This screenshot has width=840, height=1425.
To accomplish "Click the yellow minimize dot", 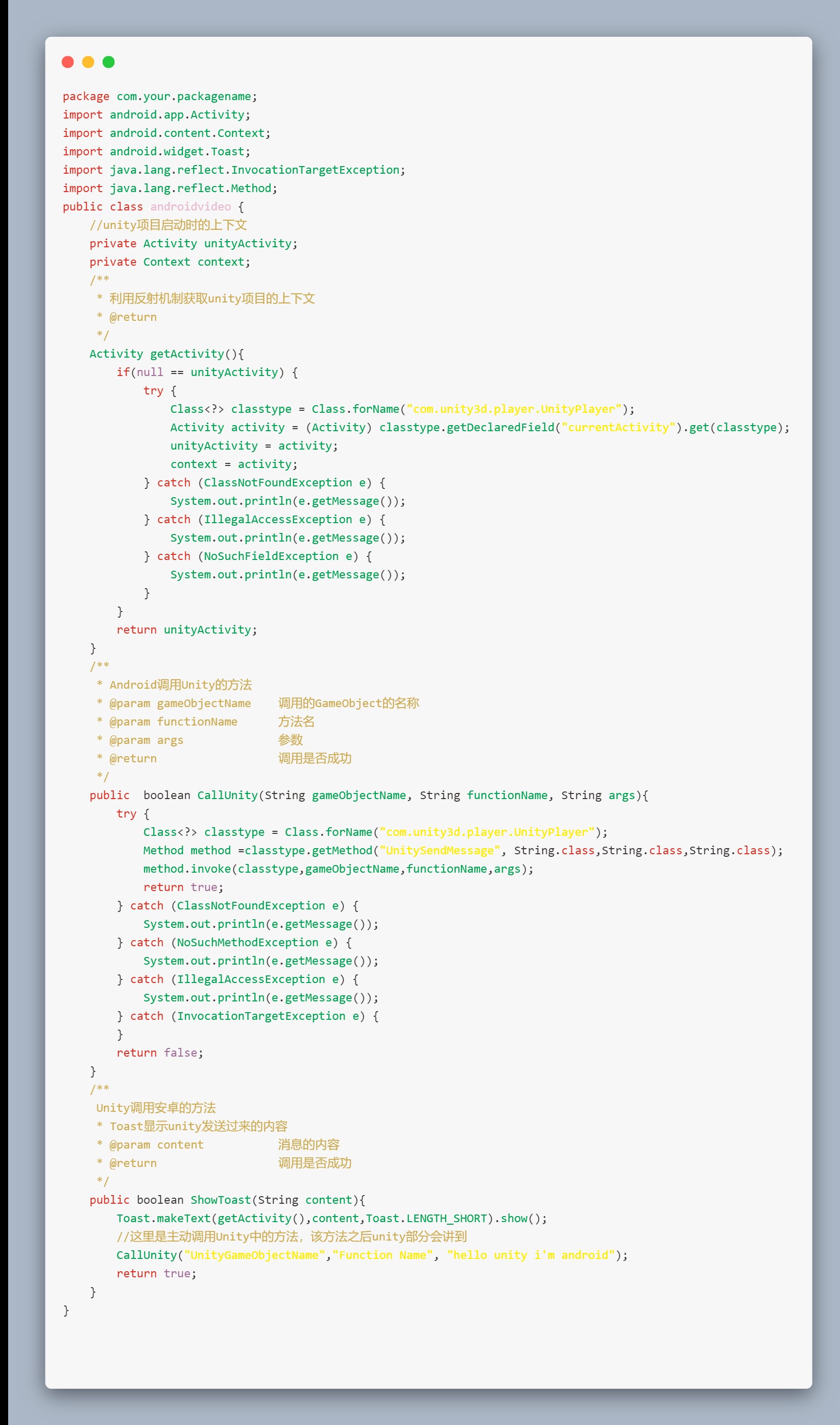I will [88, 62].
